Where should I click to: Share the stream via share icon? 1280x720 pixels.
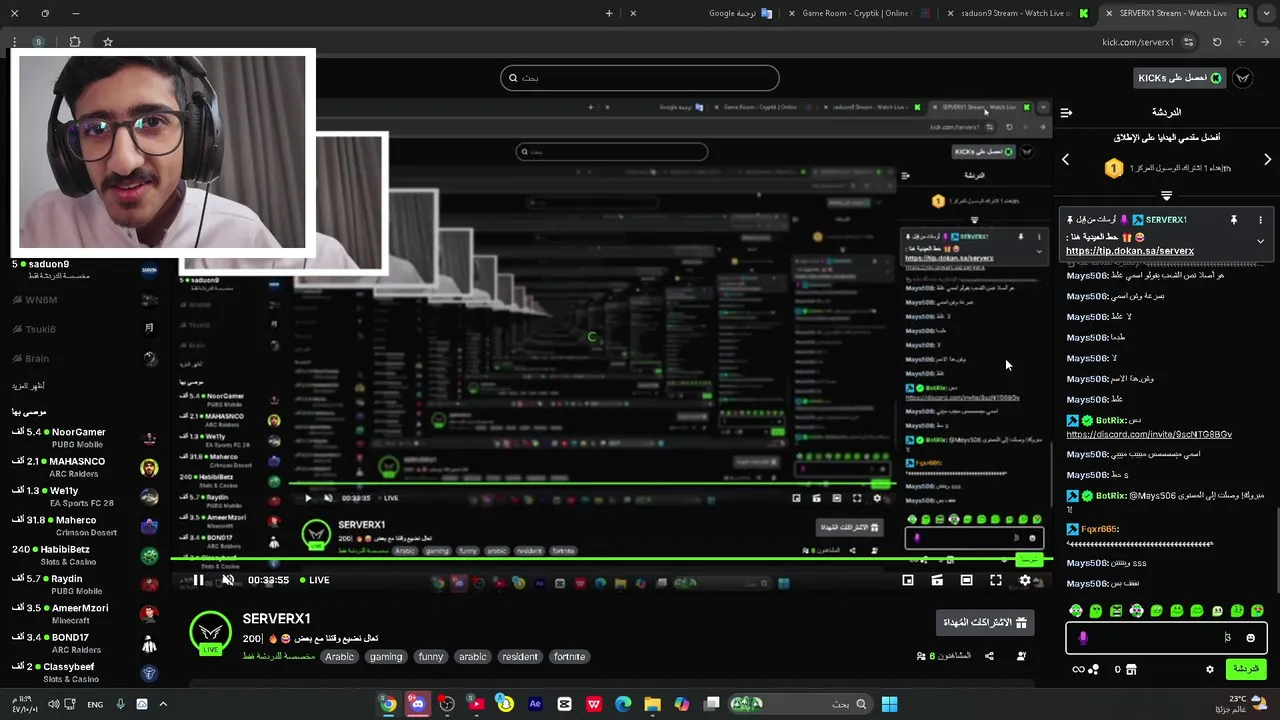coord(989,656)
